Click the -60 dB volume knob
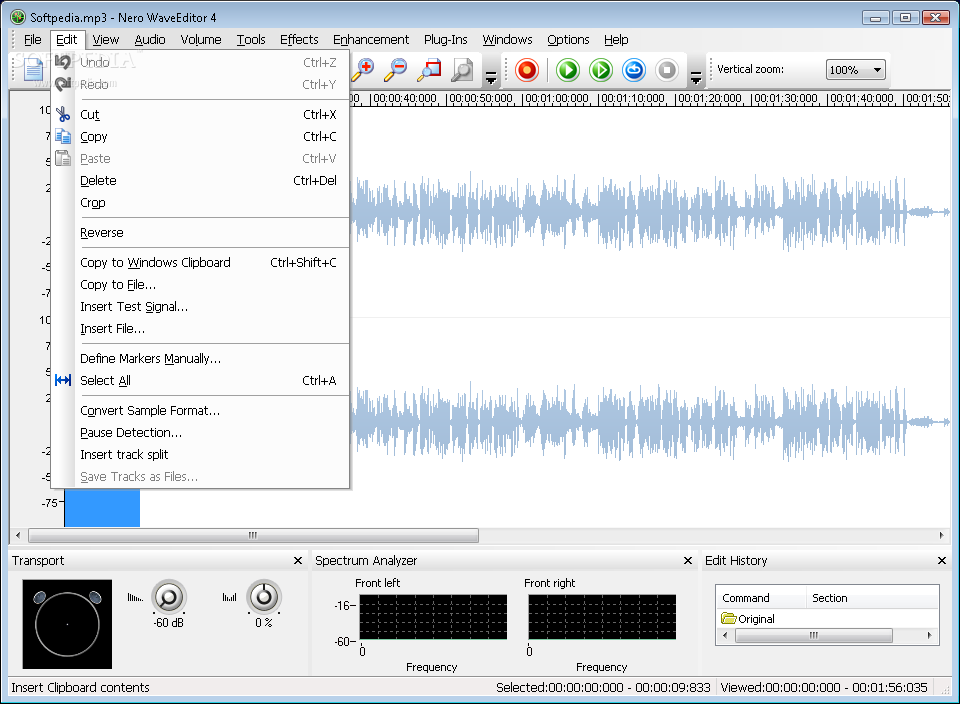The image size is (960, 704). tap(168, 597)
